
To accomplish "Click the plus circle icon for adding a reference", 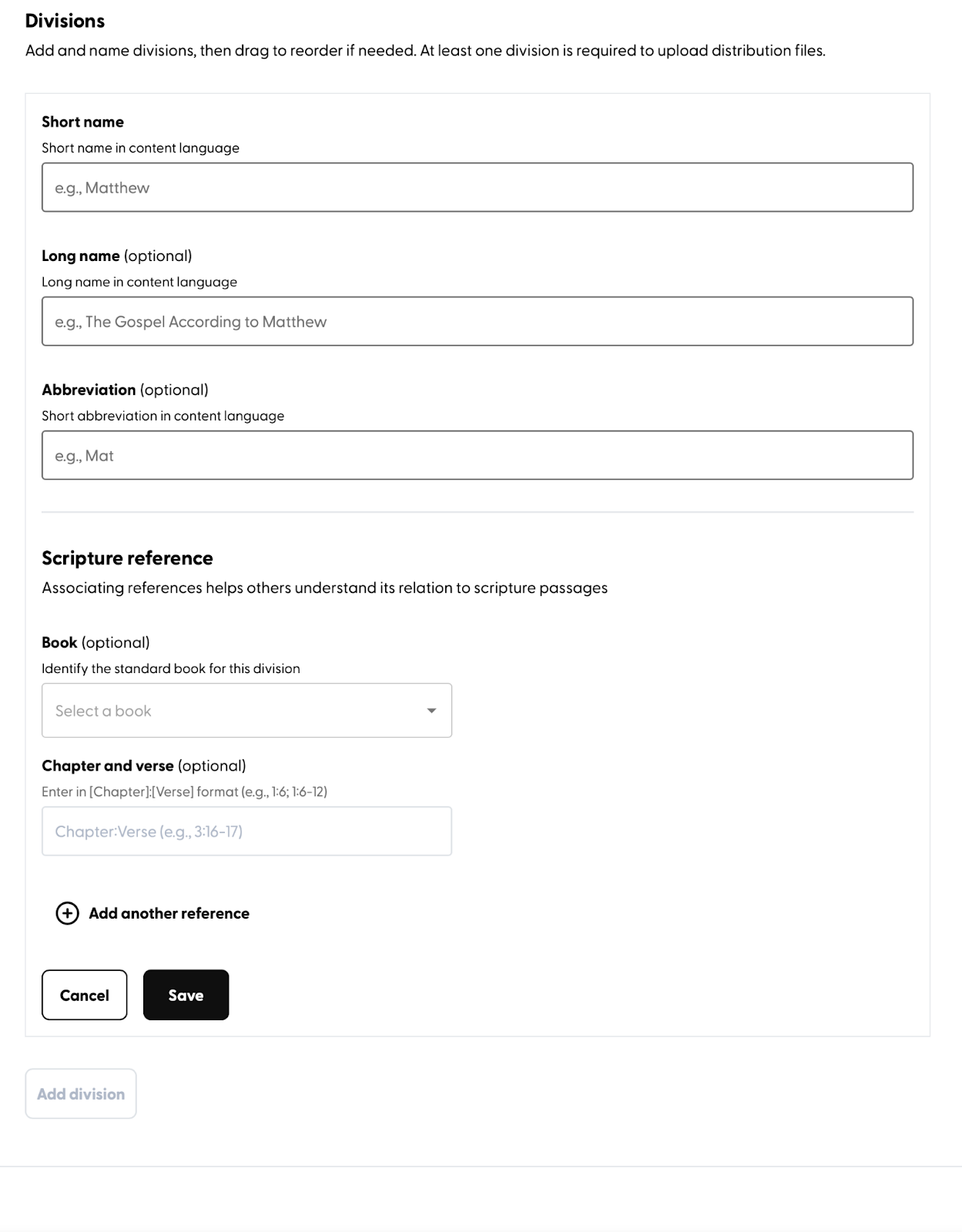I will pyautogui.click(x=68, y=913).
